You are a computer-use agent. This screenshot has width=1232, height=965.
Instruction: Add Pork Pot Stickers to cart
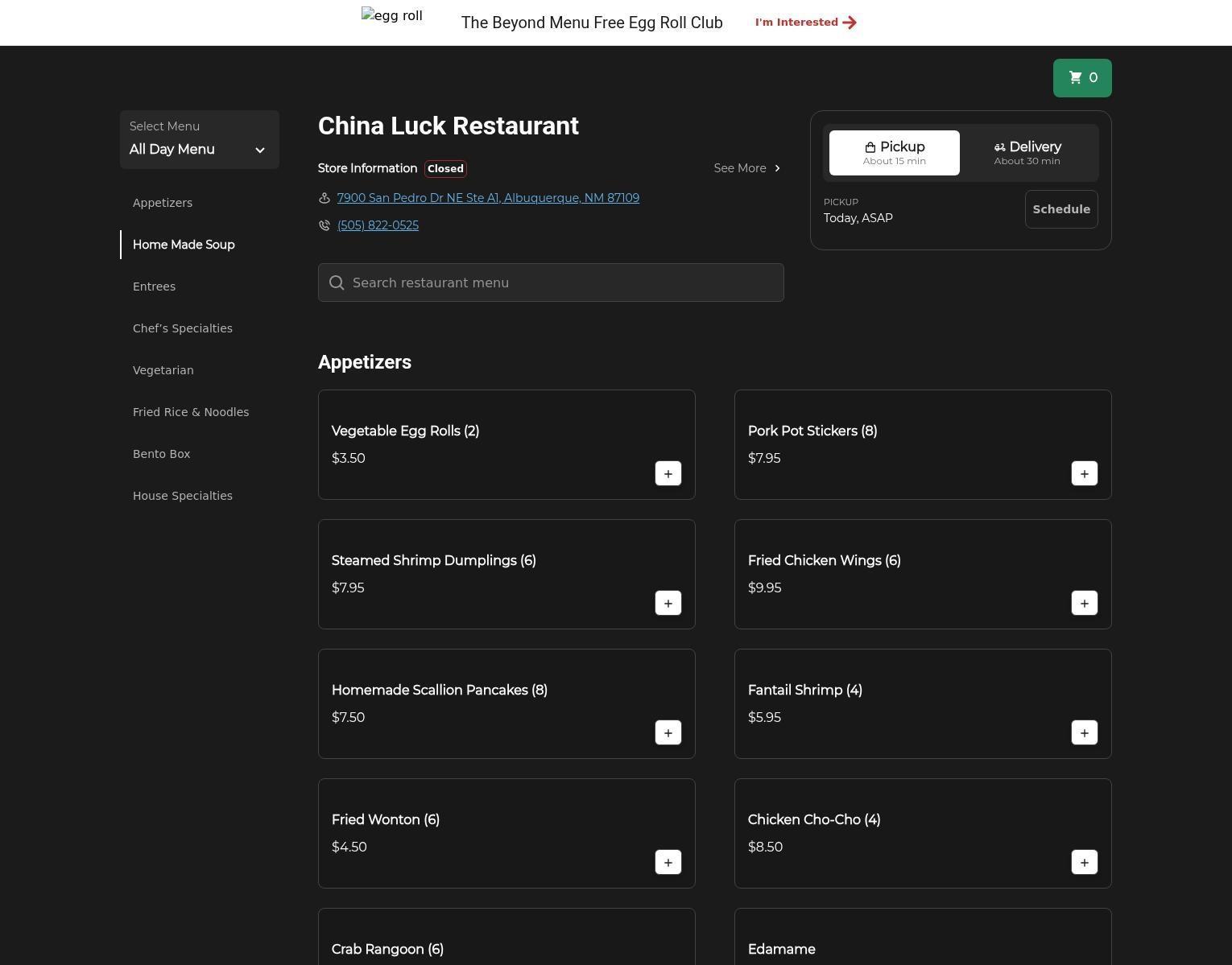click(x=1084, y=474)
